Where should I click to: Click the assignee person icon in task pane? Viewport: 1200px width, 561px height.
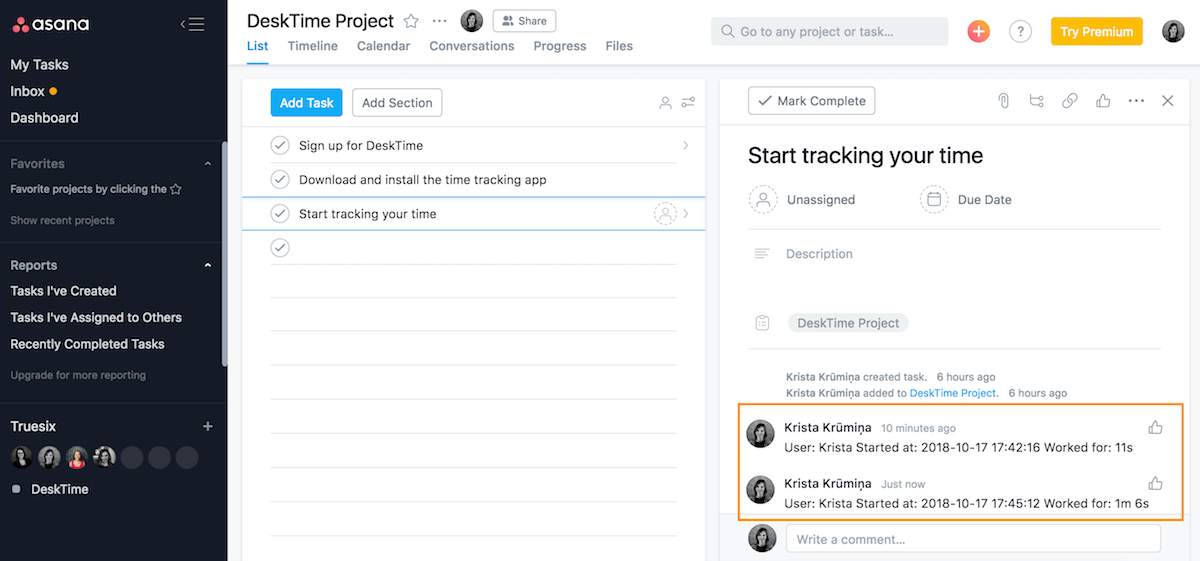tap(763, 199)
